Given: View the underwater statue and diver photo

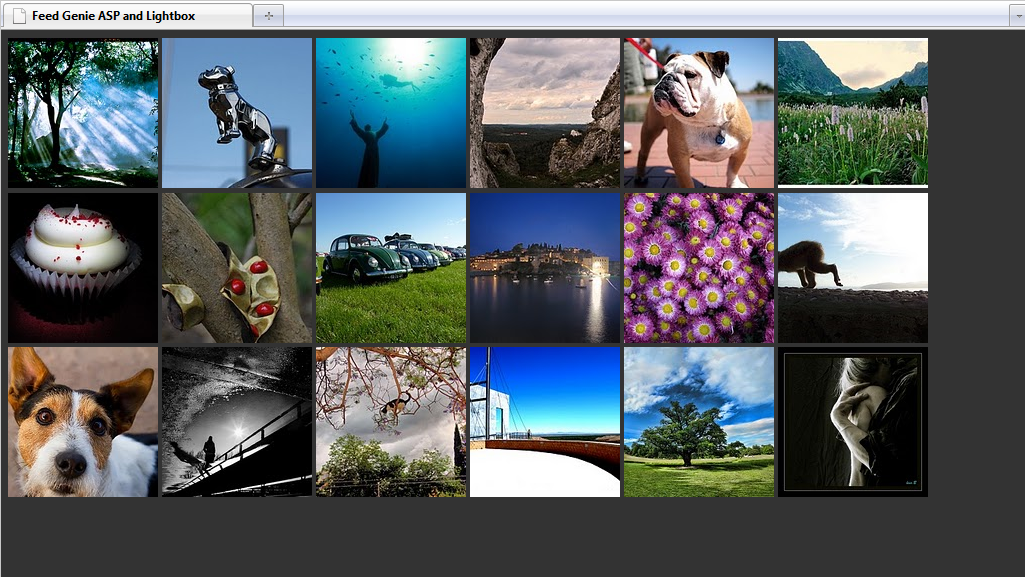Looking at the screenshot, I should coord(391,113).
